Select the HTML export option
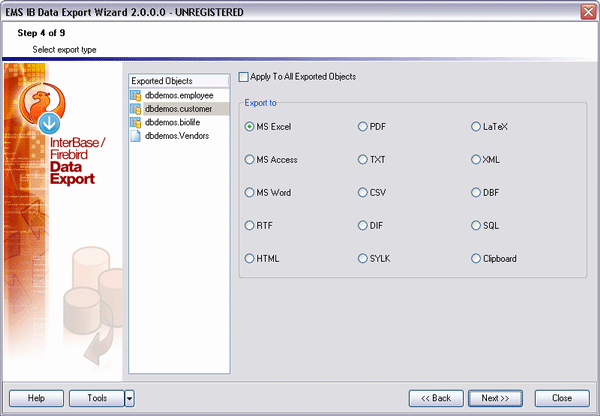Screen dimensions: 600x416 [249, 258]
